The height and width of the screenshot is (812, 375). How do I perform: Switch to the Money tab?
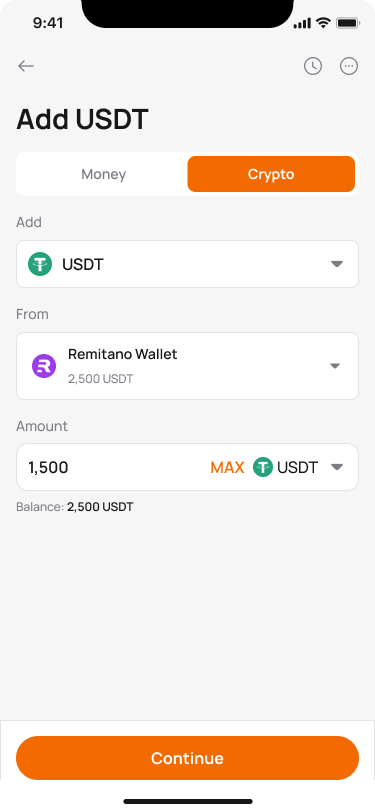point(104,174)
